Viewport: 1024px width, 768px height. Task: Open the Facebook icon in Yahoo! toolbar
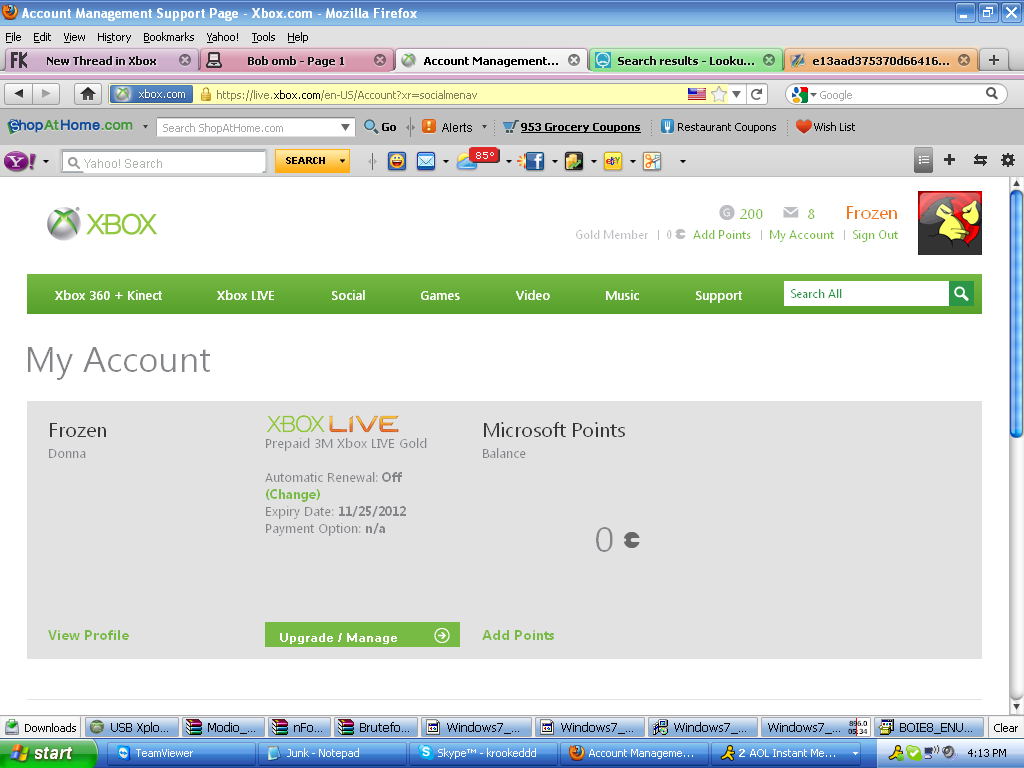click(533, 161)
